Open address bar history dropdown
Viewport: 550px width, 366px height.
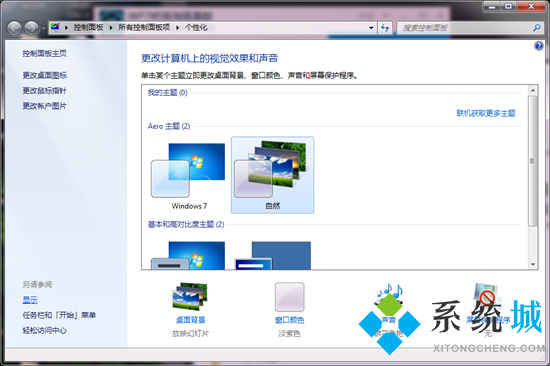(x=371, y=28)
